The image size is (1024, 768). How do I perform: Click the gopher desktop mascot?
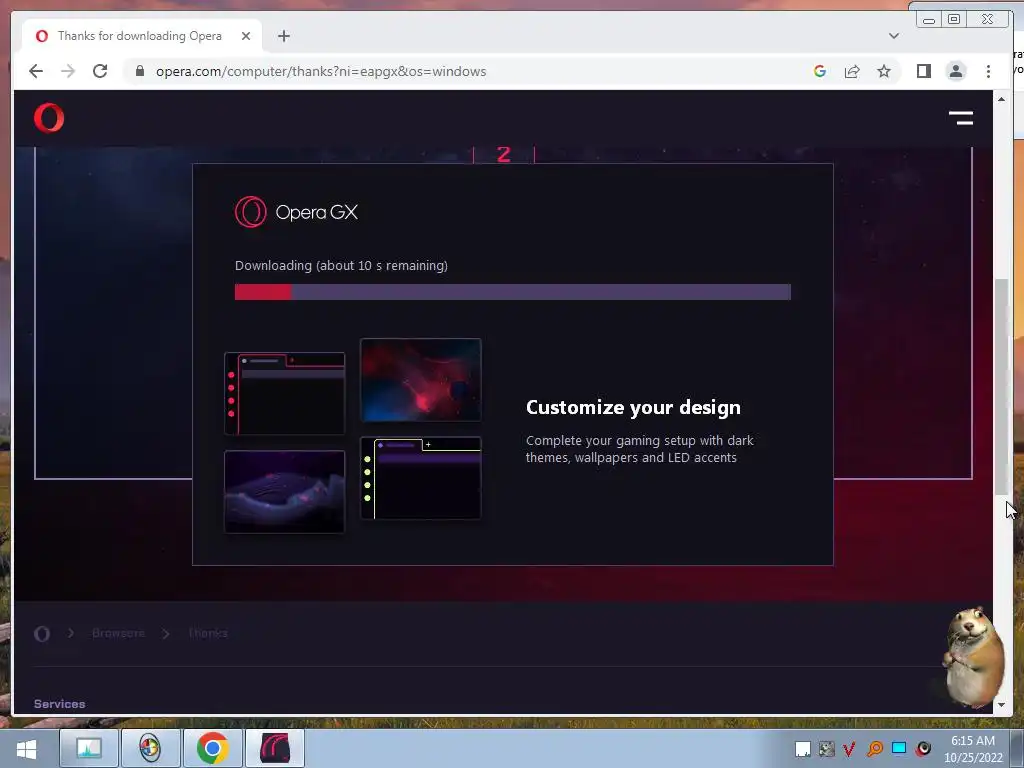click(974, 656)
